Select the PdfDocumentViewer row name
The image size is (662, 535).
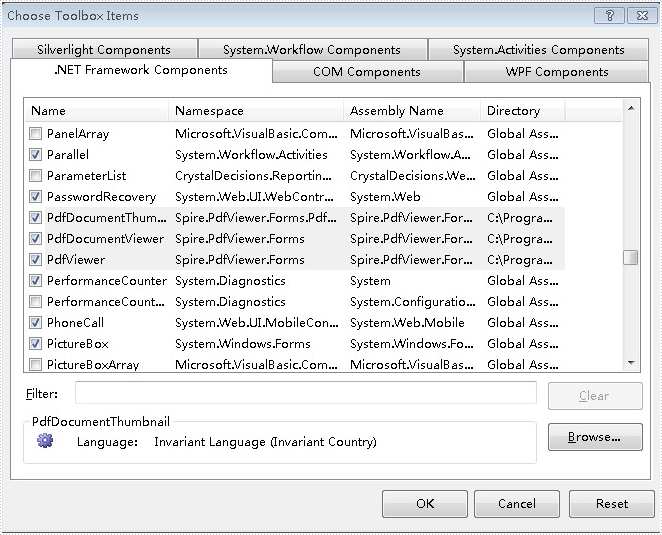click(x=105, y=239)
